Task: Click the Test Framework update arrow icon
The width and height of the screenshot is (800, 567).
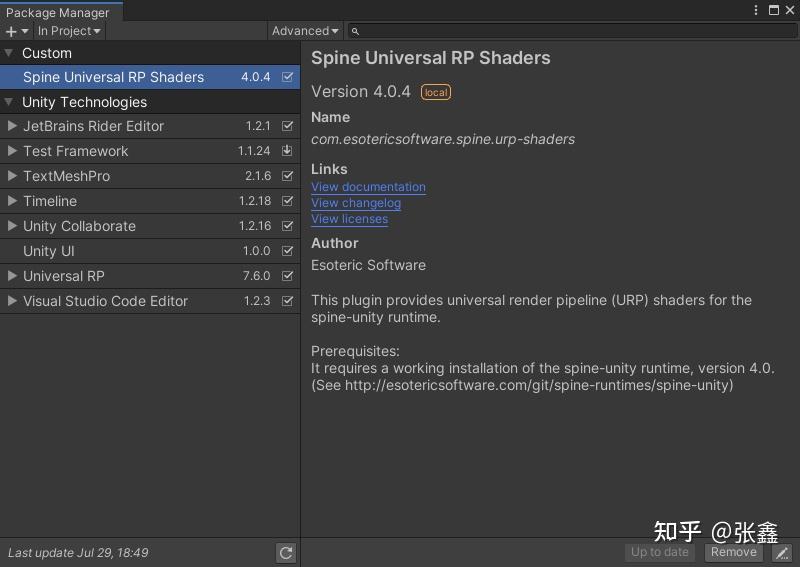Action: pos(288,151)
